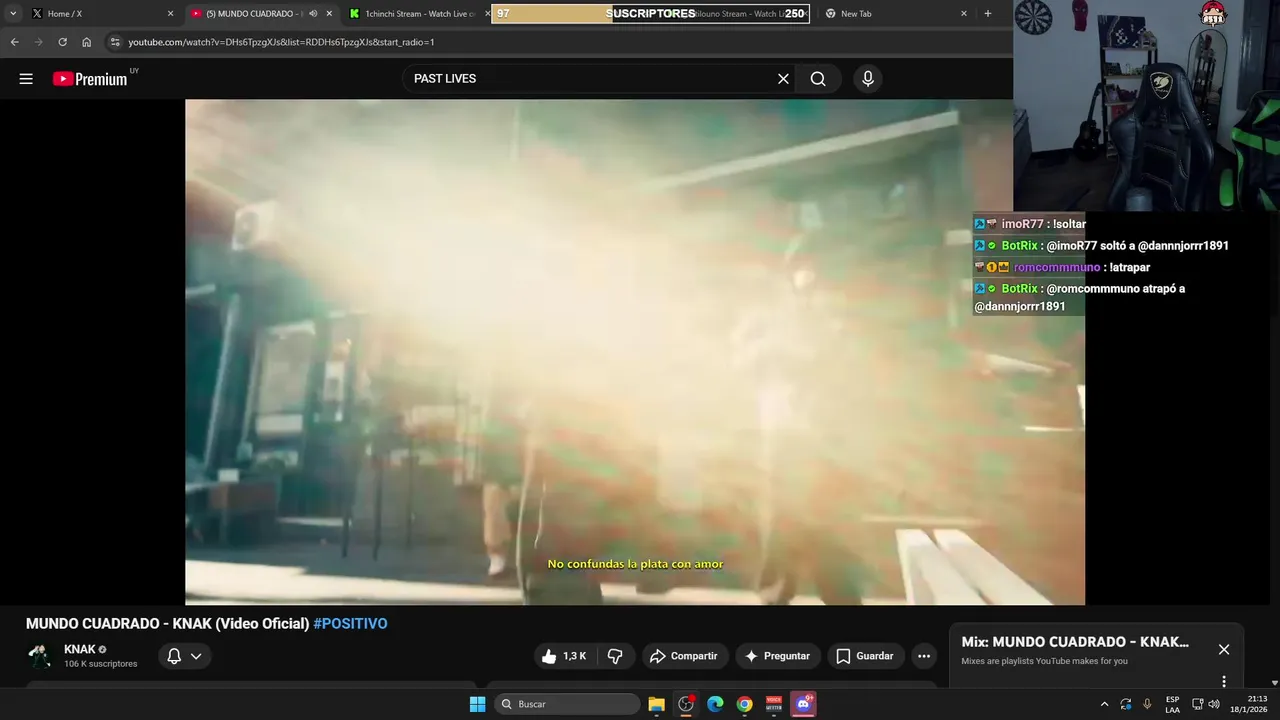Open a new browser tab

[988, 14]
